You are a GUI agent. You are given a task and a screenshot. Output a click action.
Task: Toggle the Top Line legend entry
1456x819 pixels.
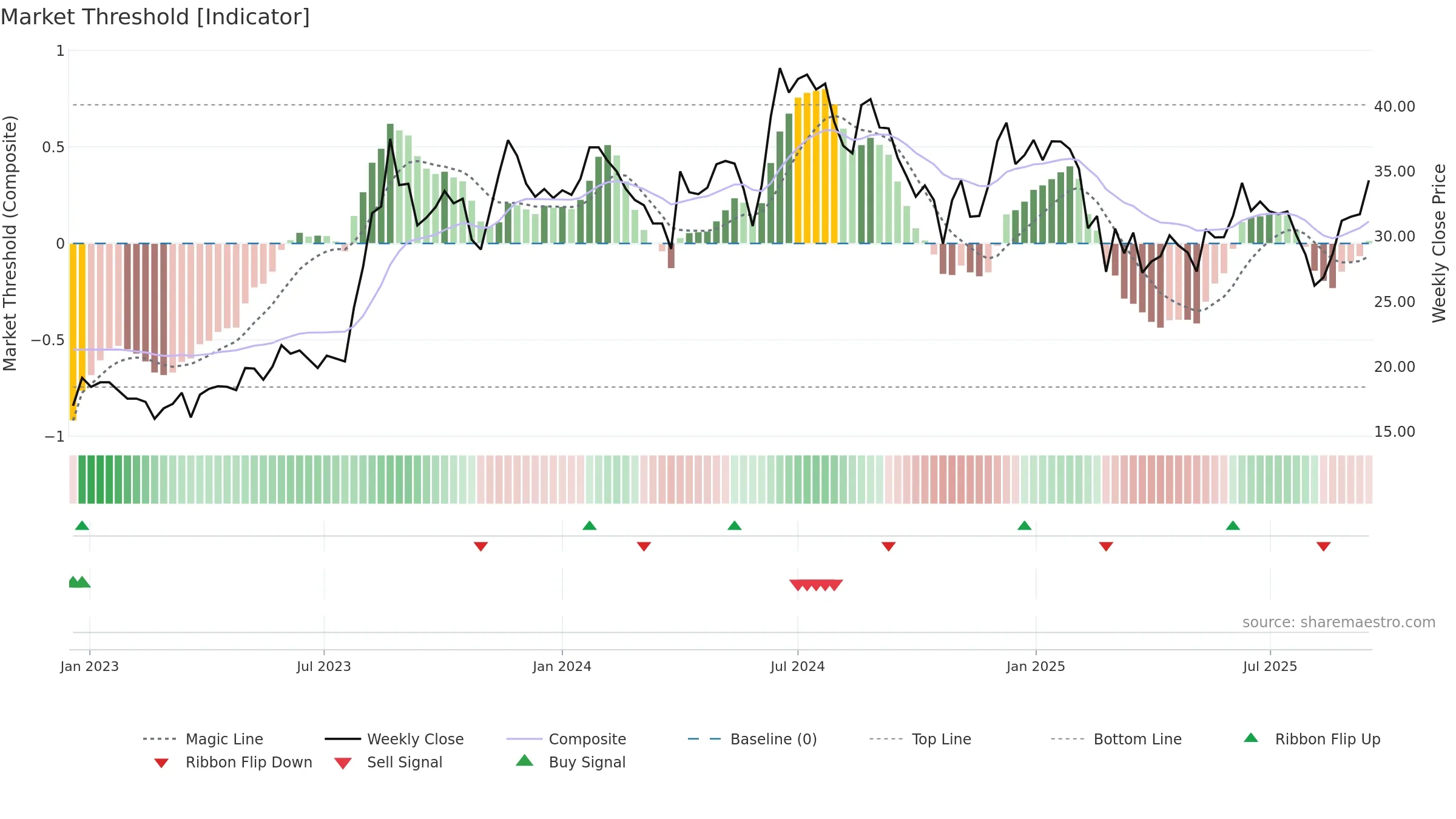click(x=920, y=739)
